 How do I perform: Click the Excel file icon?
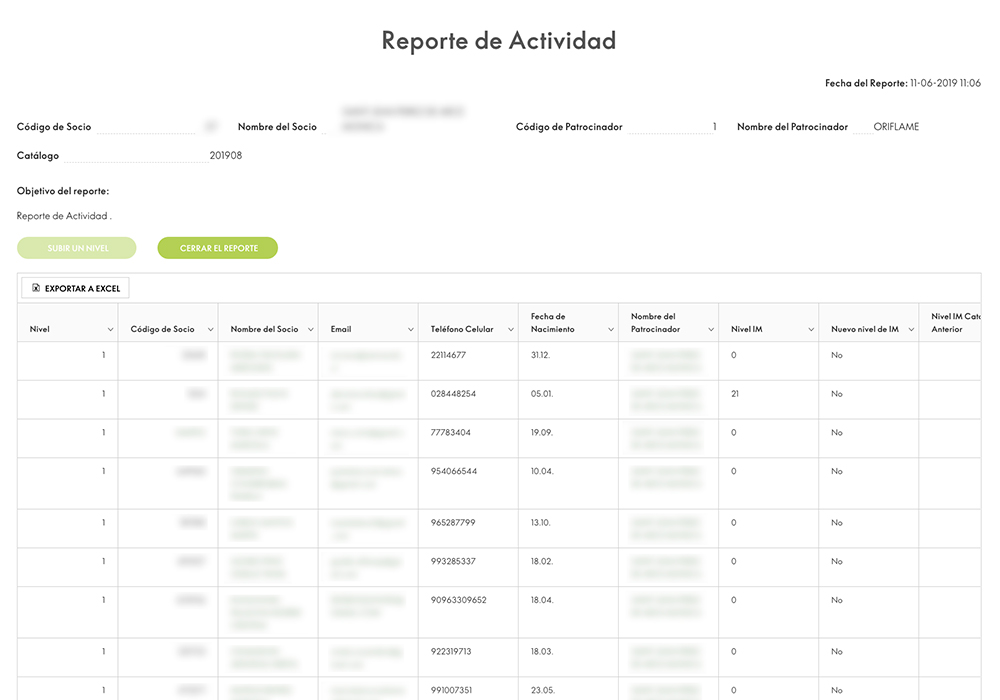click(36, 288)
